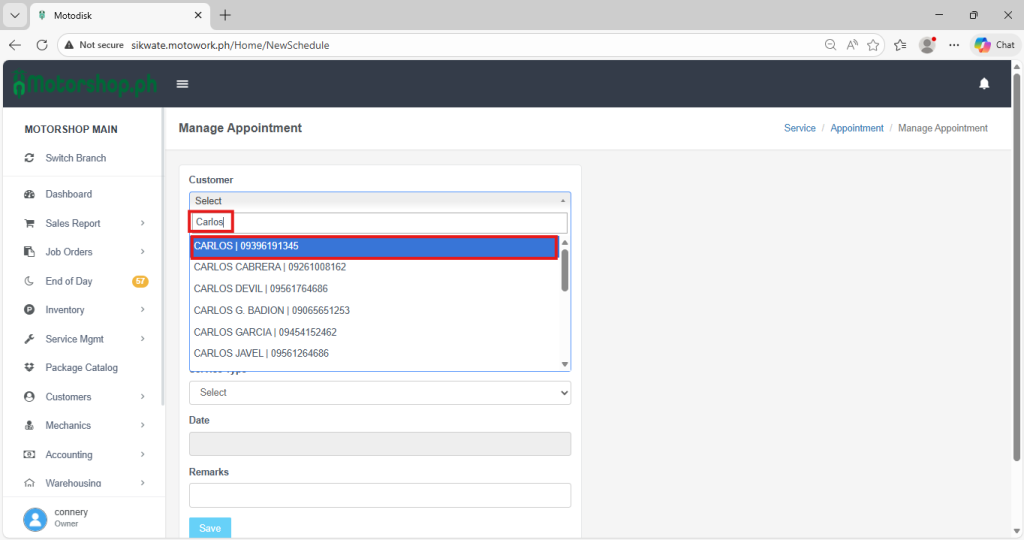
Task: Open End of Day section
Action: pyautogui.click(x=68, y=281)
